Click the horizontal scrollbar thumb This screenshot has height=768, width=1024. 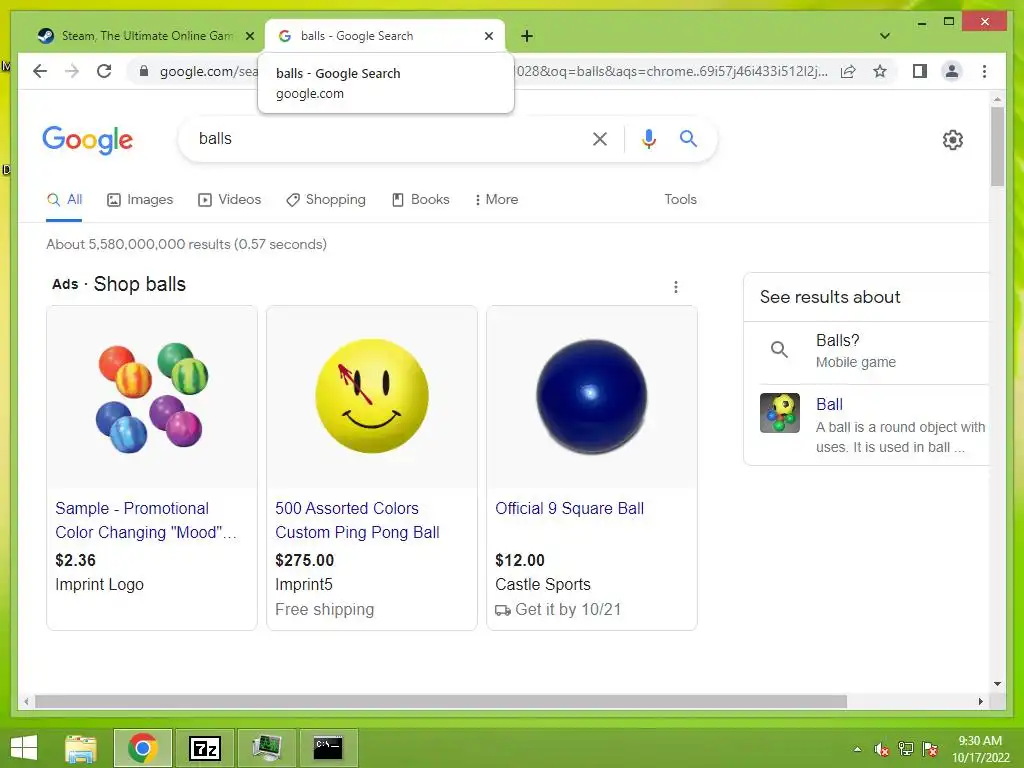[x=441, y=702]
